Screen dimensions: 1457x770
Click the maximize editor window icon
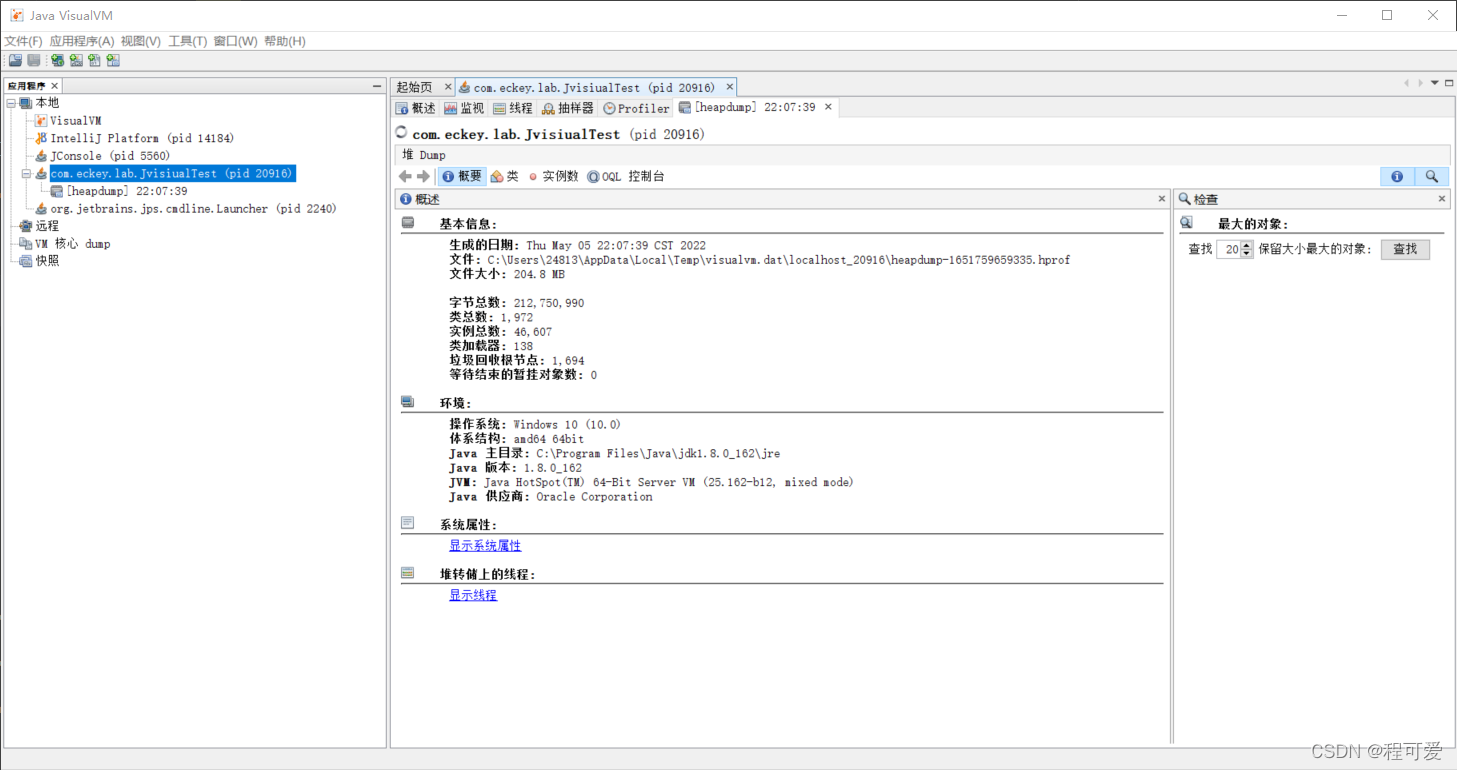1448,83
